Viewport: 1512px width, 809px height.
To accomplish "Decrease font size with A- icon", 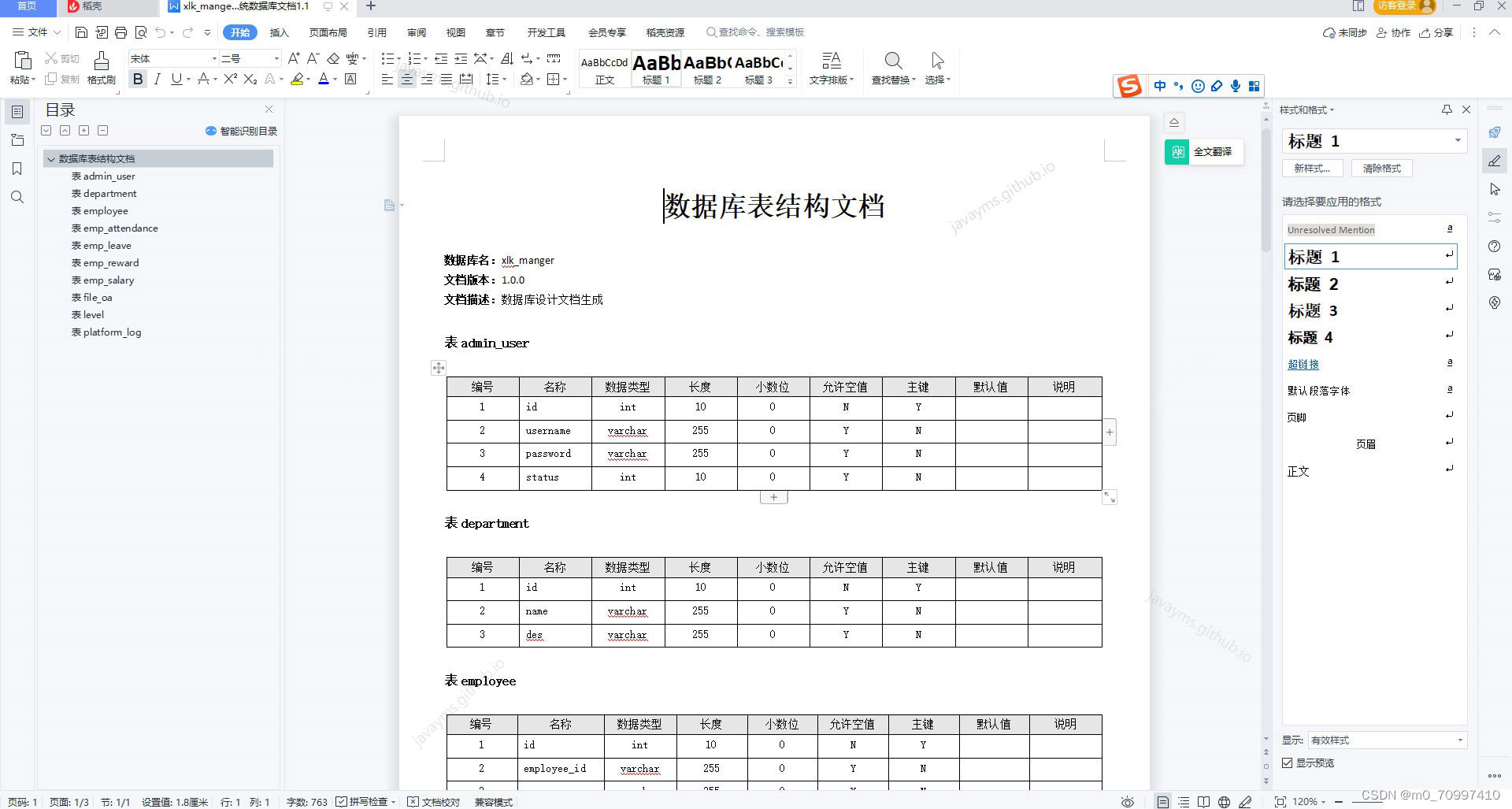I will [x=313, y=58].
